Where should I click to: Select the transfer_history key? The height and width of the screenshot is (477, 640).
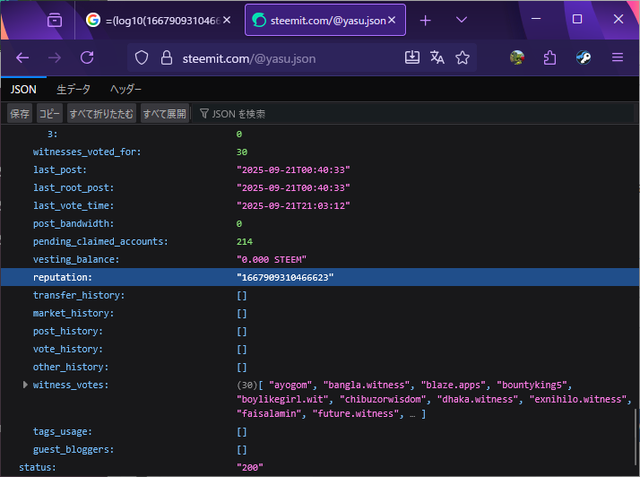(x=79, y=295)
